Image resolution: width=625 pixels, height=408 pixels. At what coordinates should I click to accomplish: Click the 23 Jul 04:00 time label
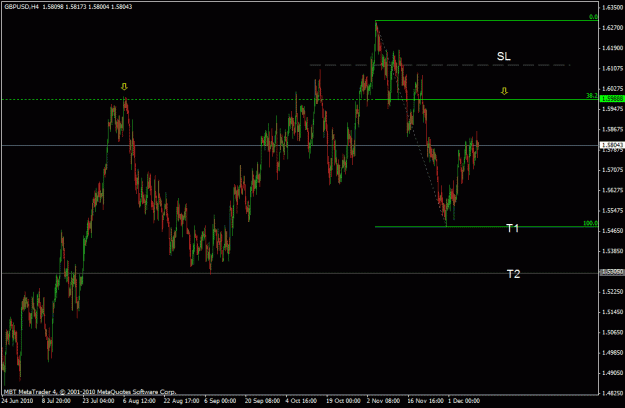point(98,401)
